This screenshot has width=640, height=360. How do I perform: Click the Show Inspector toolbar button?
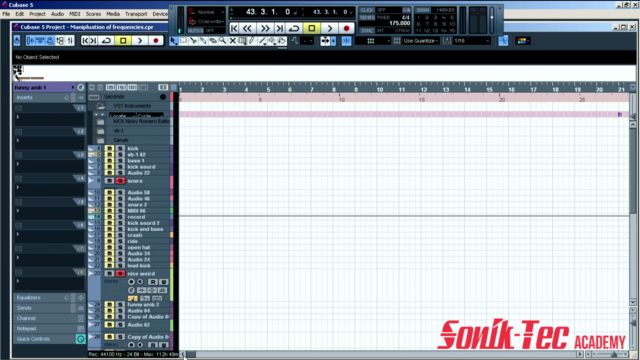[x=31, y=40]
